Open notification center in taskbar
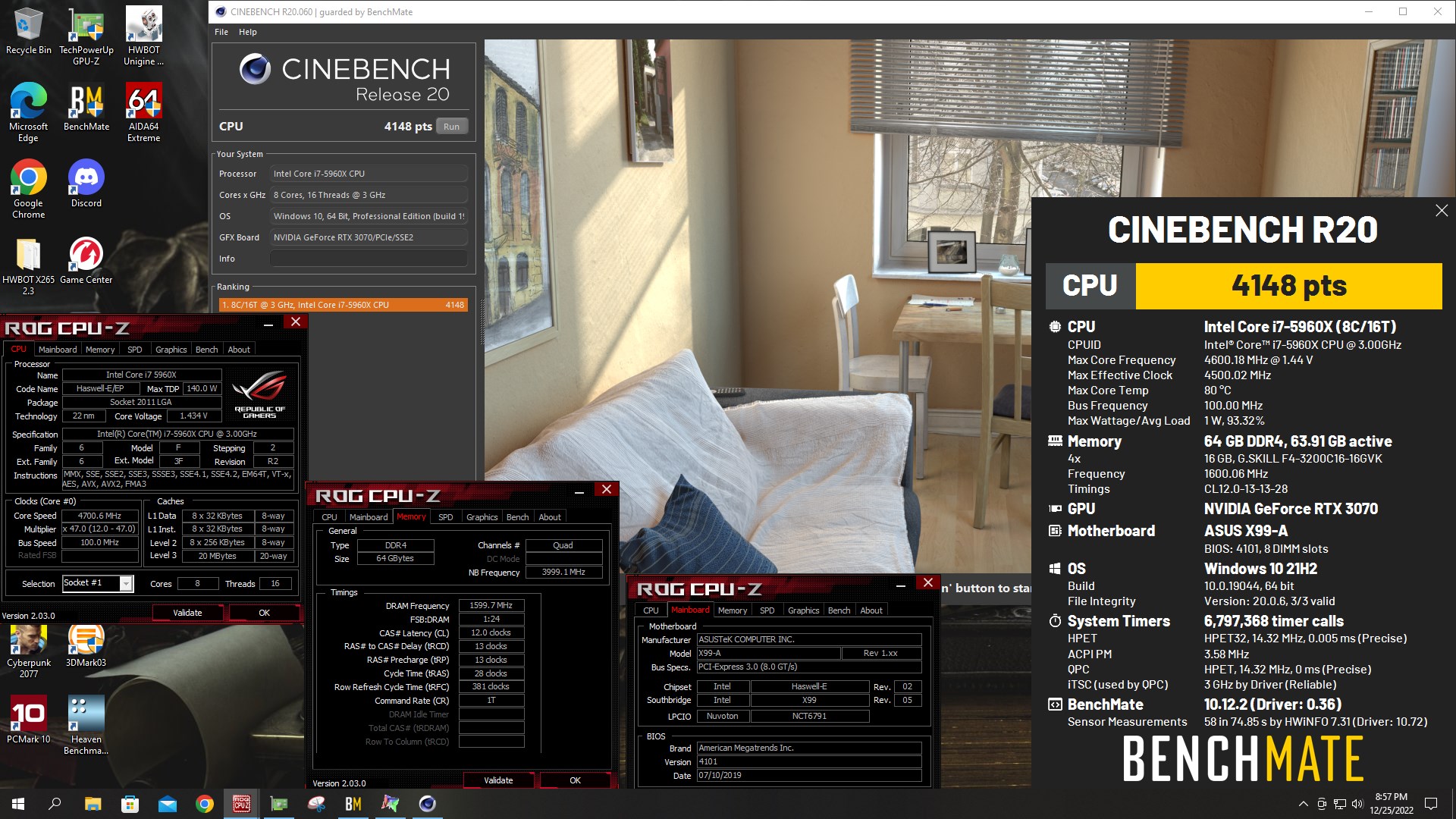The image size is (1456, 819). coord(1431,804)
